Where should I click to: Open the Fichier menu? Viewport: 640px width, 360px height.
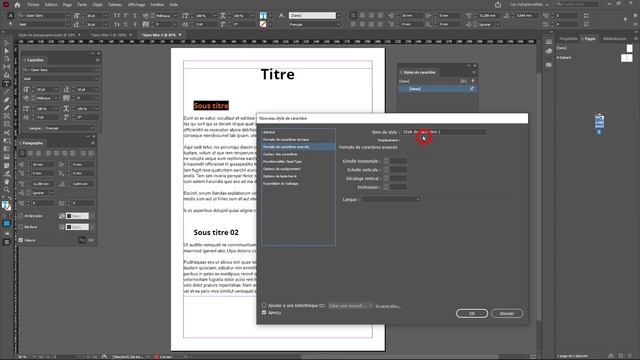(33, 4)
